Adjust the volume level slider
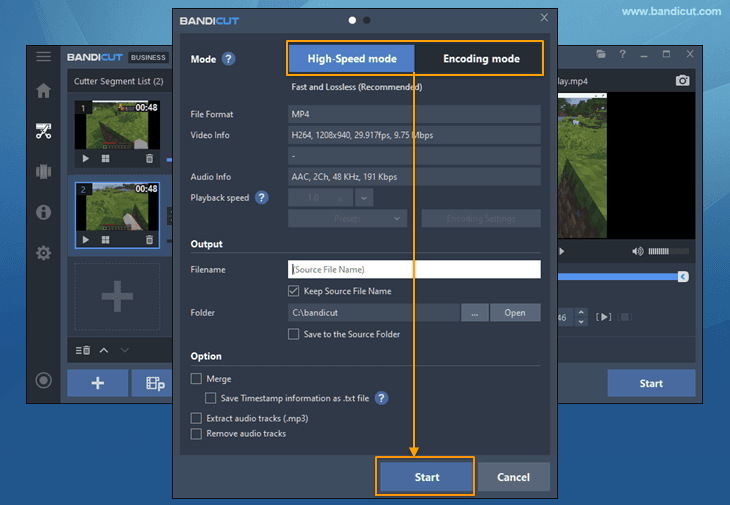The image size is (730, 505). tap(669, 251)
